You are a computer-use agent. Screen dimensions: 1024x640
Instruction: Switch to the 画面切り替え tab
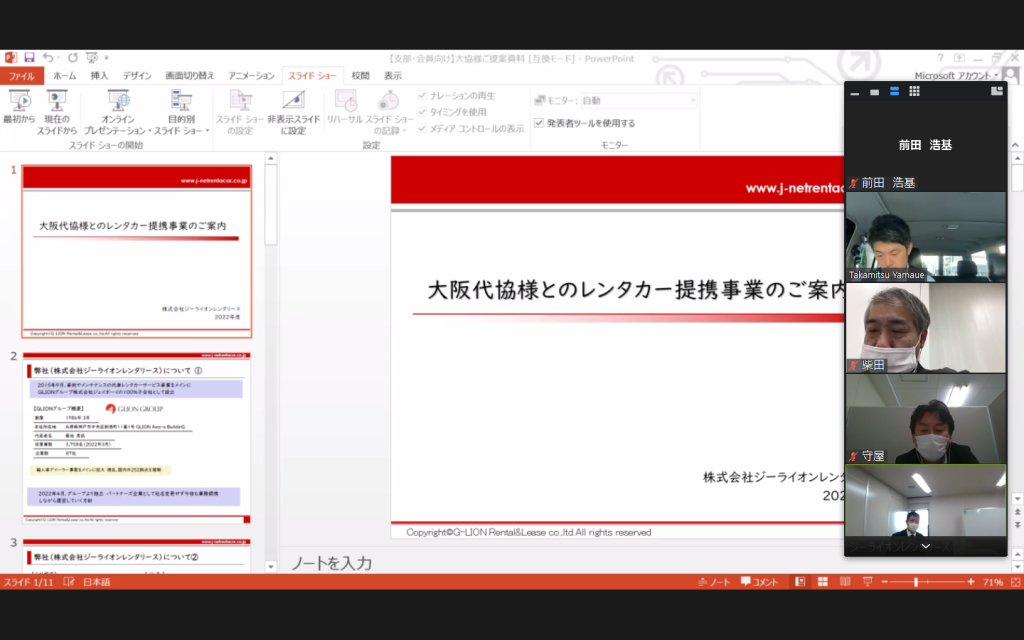[x=189, y=76]
